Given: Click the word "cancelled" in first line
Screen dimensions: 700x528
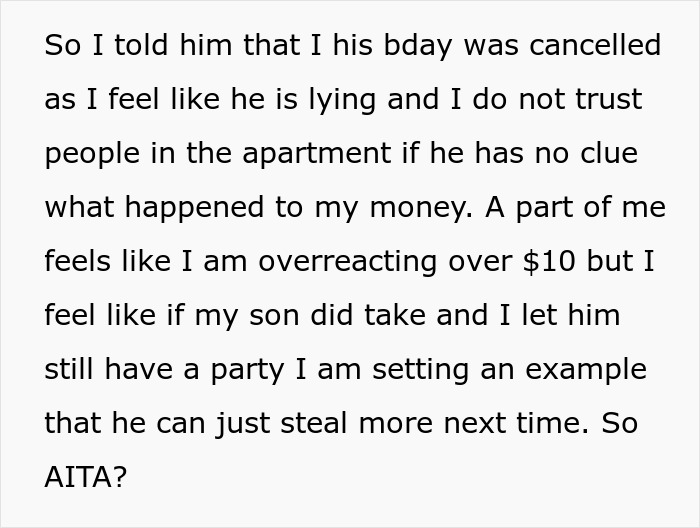Looking at the screenshot, I should [595, 46].
